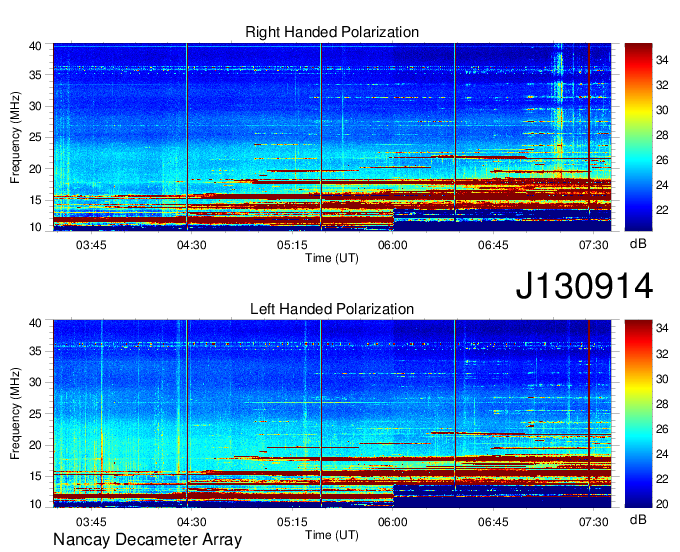Click the "24" label on the top colorbar
The width and height of the screenshot is (680, 552).
tap(662, 185)
